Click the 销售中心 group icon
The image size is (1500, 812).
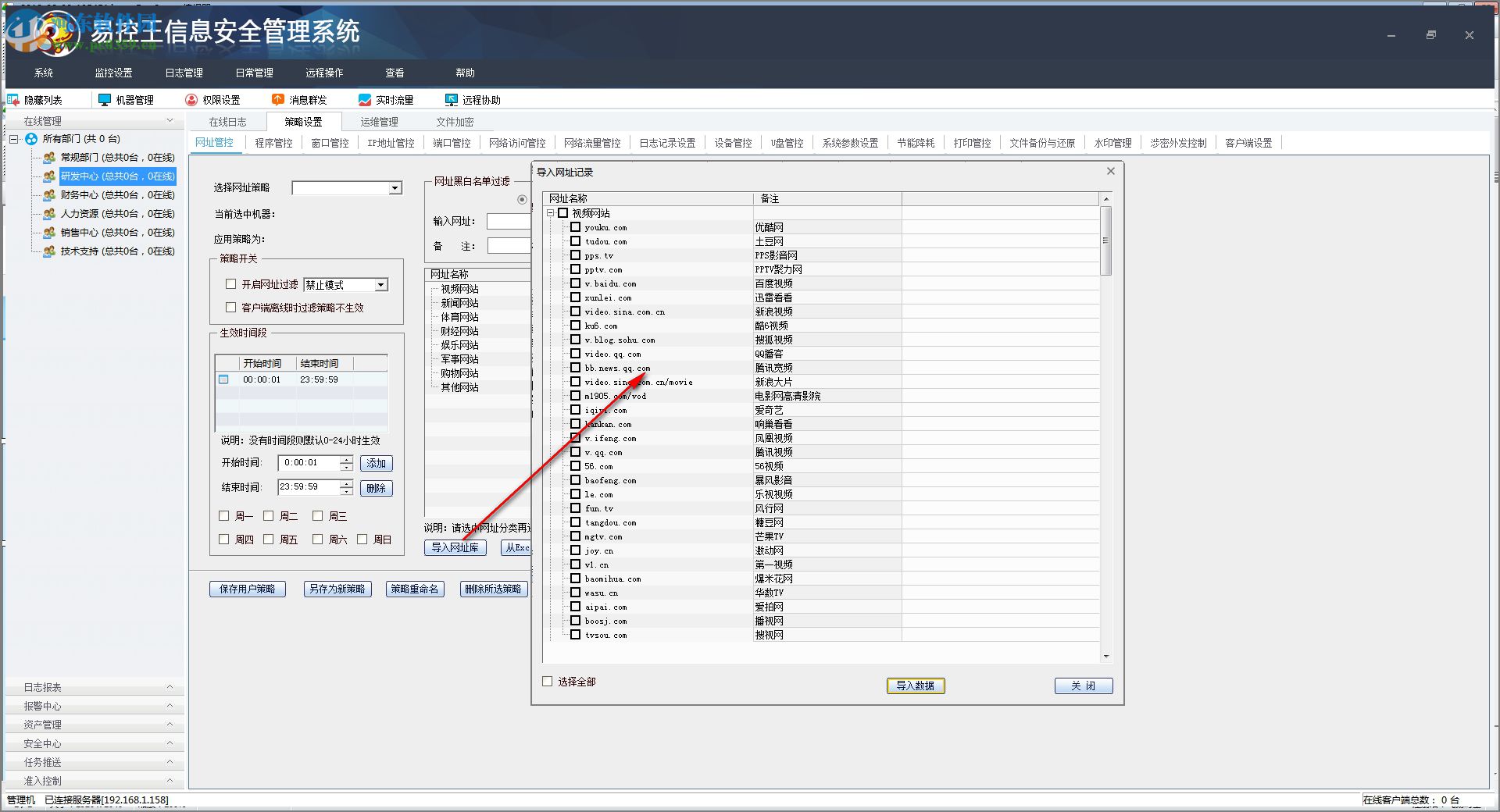[x=49, y=233]
